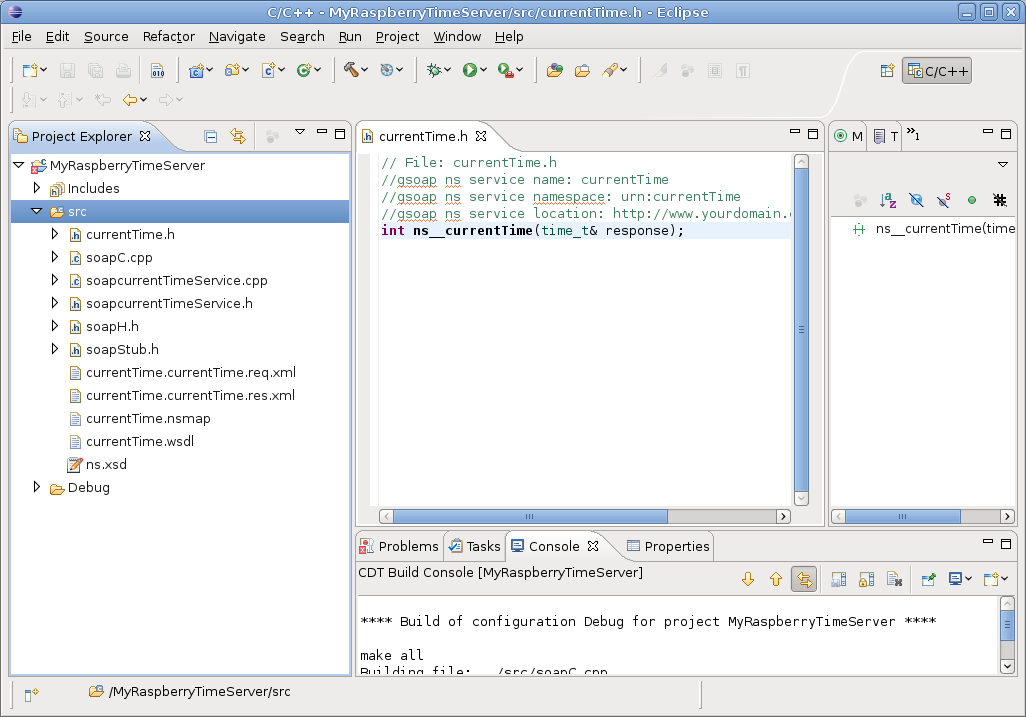This screenshot has width=1026, height=717.
Task: Close the Console view tab
Action: (x=593, y=546)
